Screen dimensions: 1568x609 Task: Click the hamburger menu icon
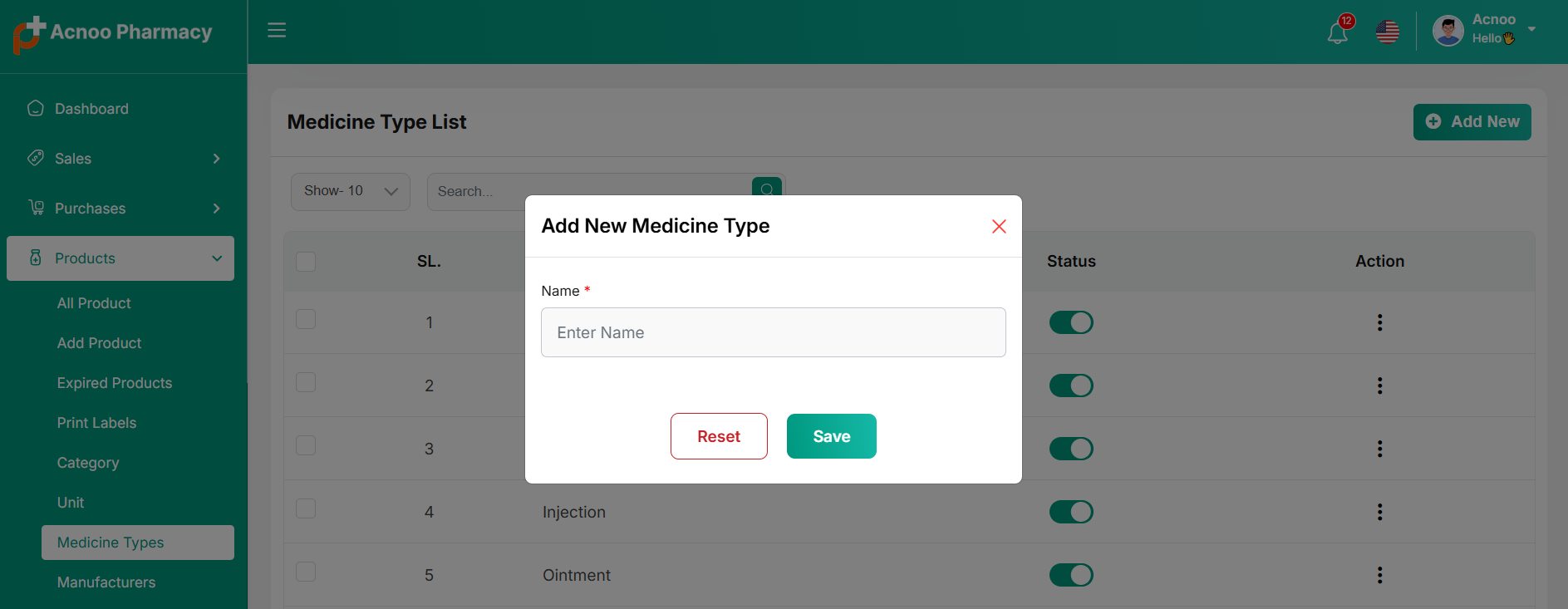coord(277,31)
